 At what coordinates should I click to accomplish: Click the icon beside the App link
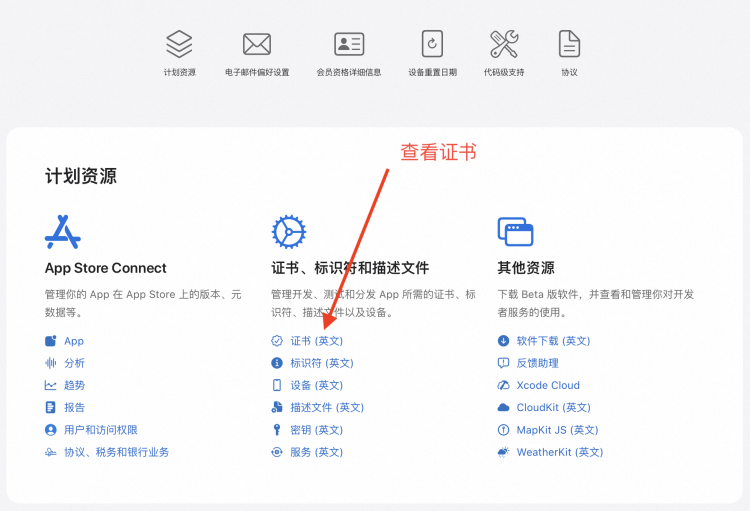[51, 341]
